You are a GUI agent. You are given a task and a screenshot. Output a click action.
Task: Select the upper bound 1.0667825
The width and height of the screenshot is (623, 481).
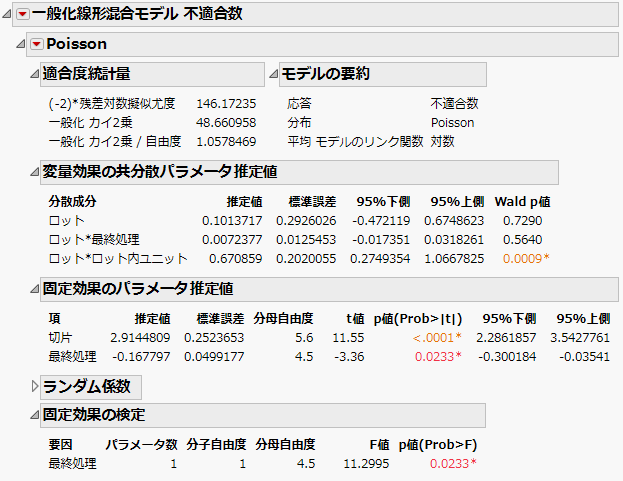click(x=454, y=259)
